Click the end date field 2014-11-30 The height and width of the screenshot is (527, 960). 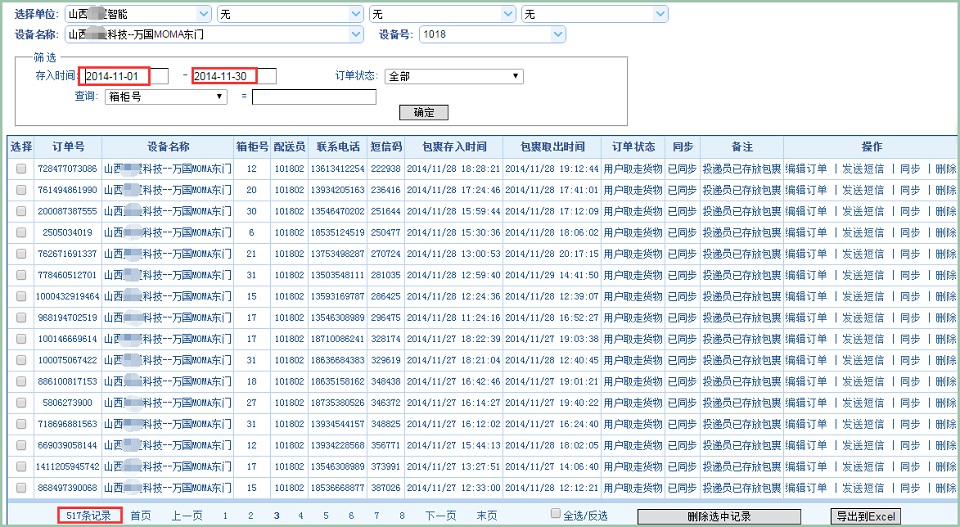233,76
